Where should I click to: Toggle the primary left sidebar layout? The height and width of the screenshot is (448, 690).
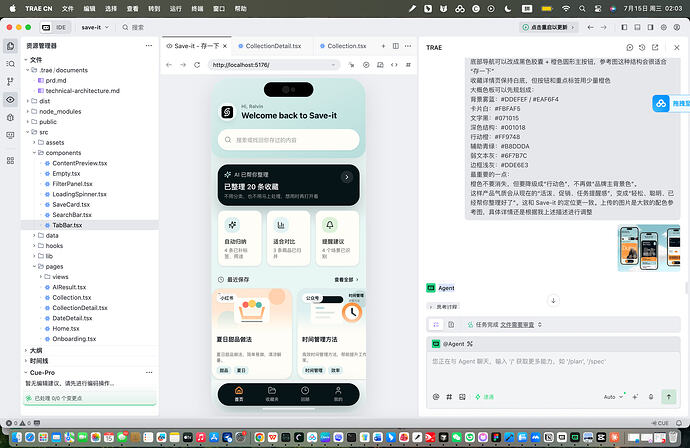[x=624, y=27]
